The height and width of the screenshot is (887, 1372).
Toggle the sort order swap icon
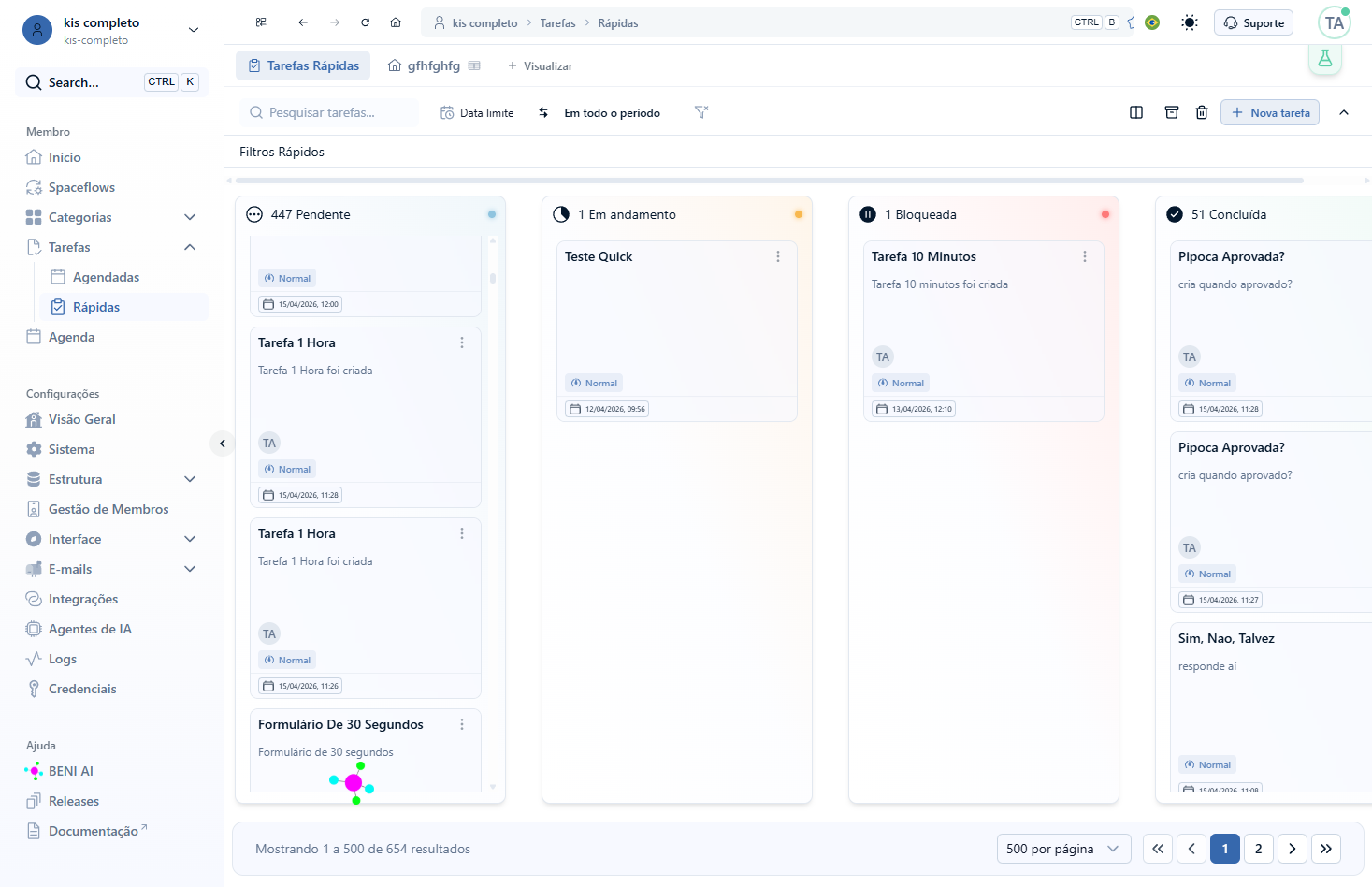coord(543,112)
